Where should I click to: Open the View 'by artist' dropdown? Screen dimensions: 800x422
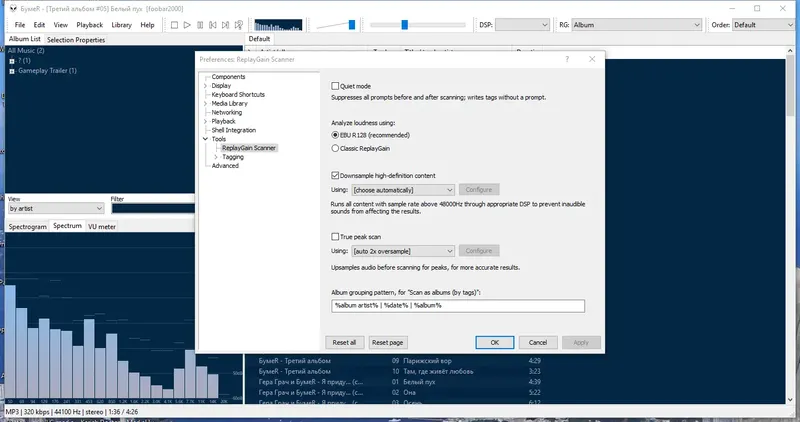click(56, 208)
